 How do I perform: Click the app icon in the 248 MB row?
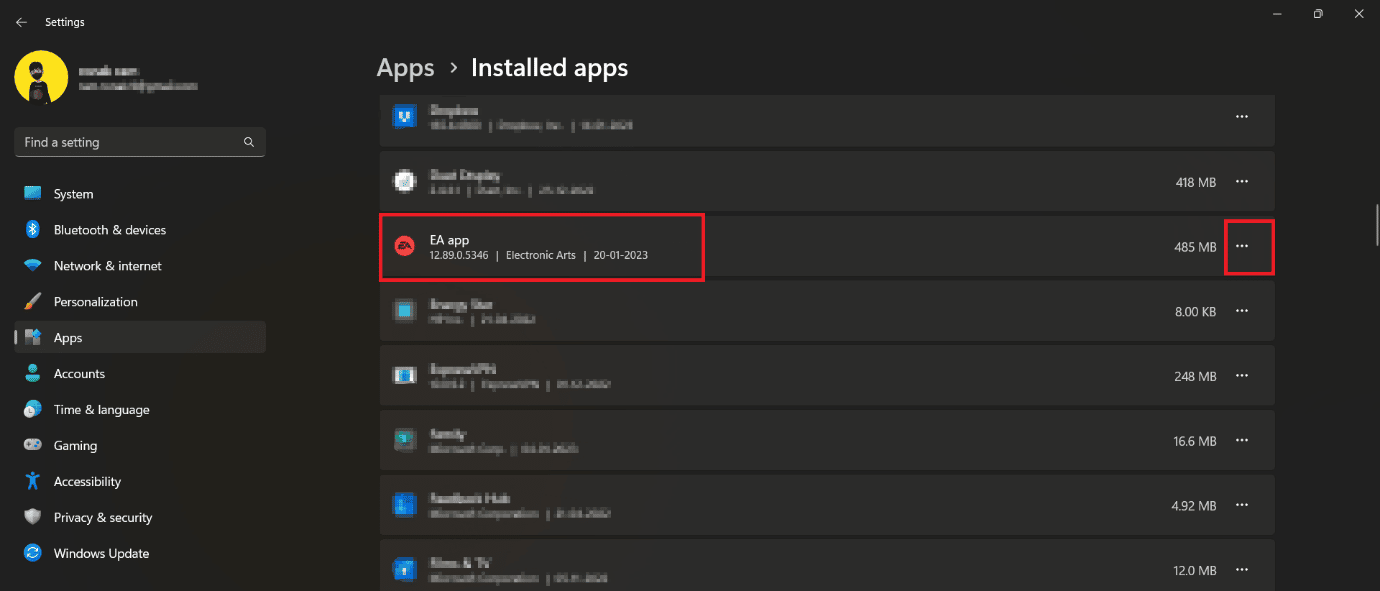[404, 376]
